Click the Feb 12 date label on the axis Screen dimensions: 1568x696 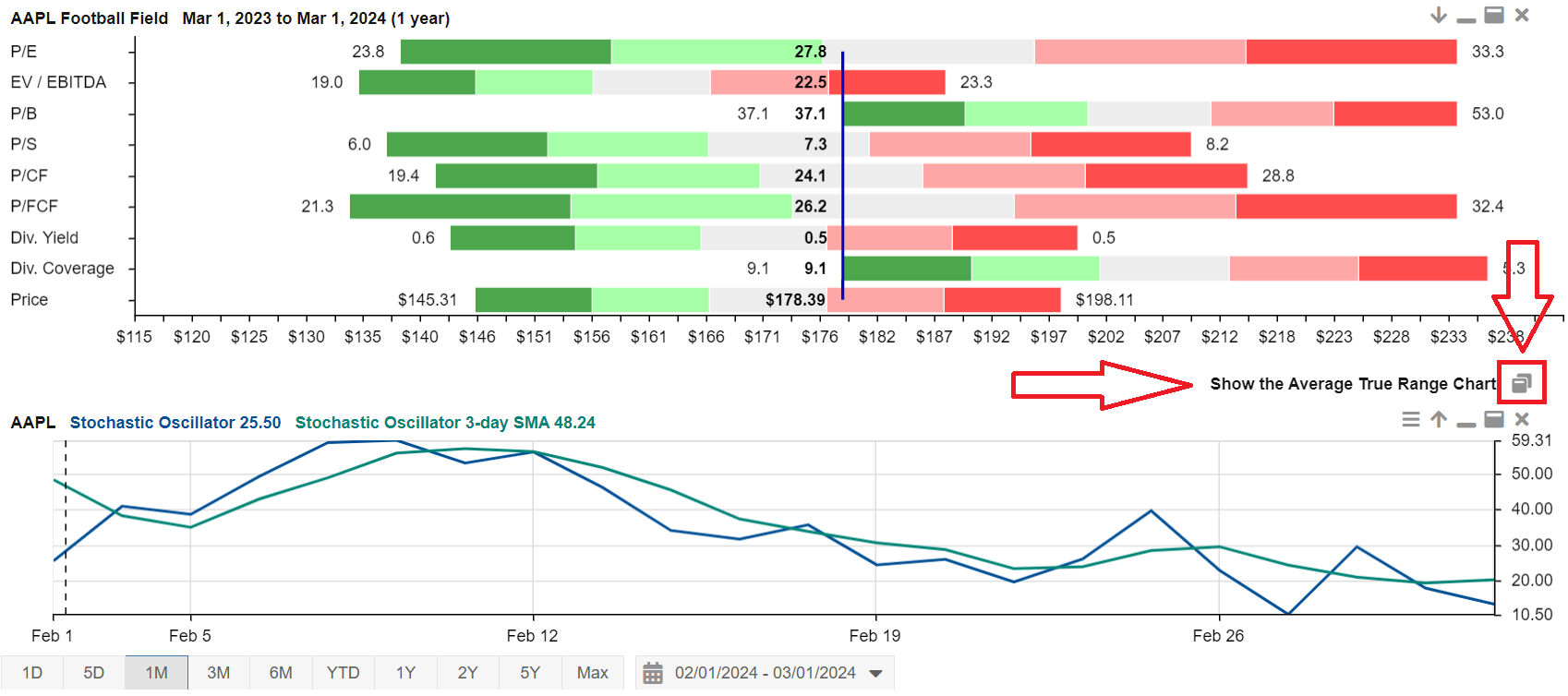[533, 636]
